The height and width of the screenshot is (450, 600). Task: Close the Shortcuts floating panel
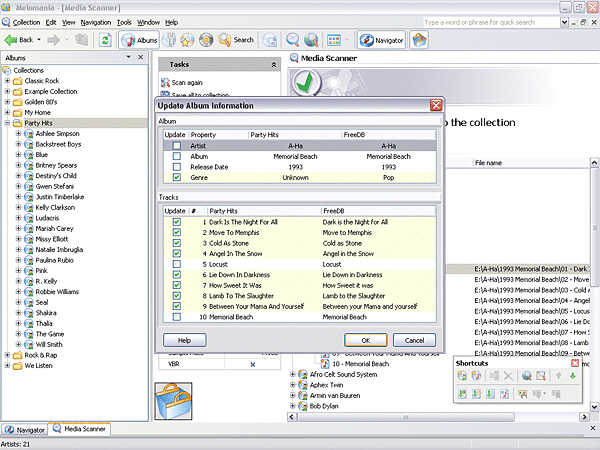(x=575, y=362)
